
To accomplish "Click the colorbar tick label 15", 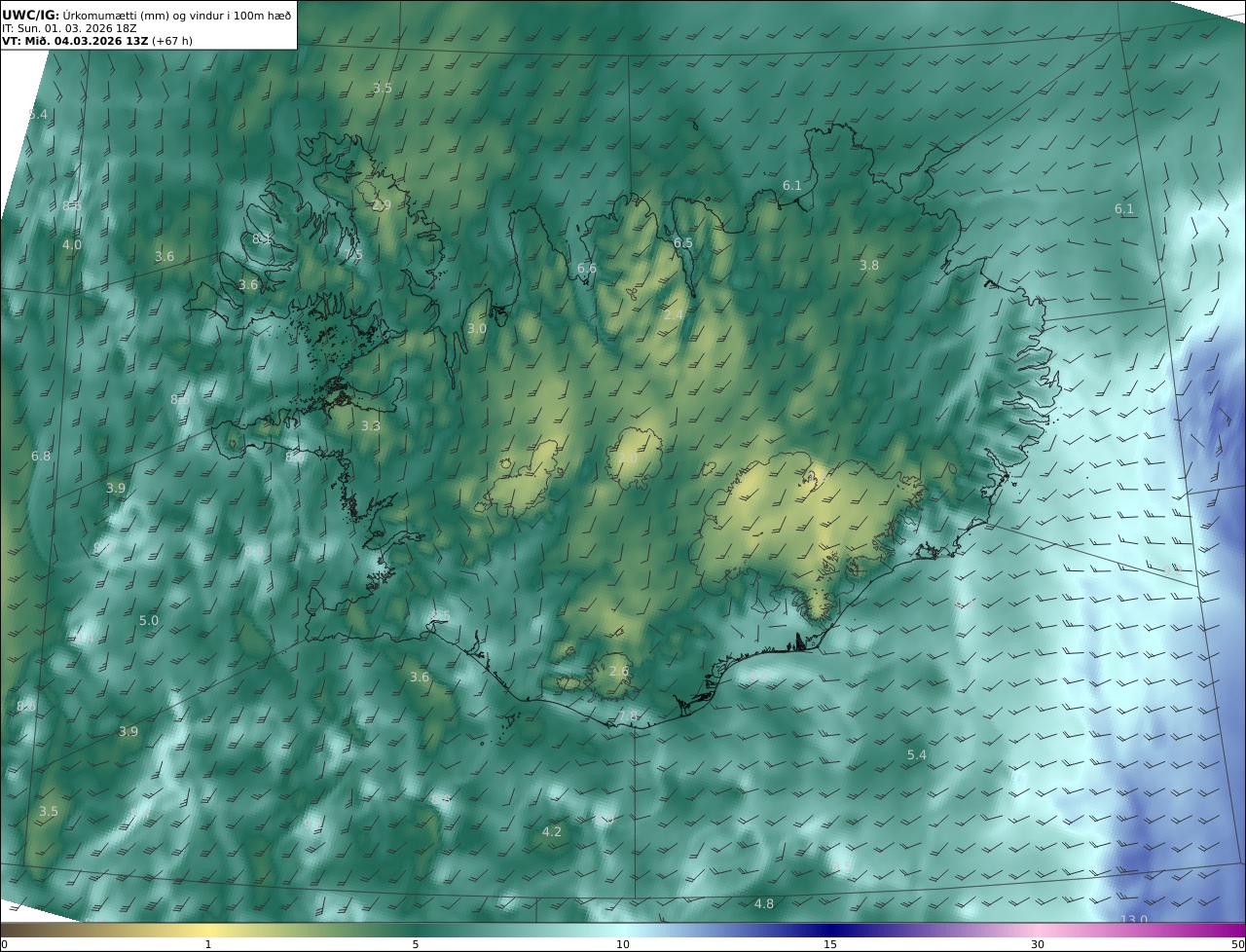I will (830, 944).
